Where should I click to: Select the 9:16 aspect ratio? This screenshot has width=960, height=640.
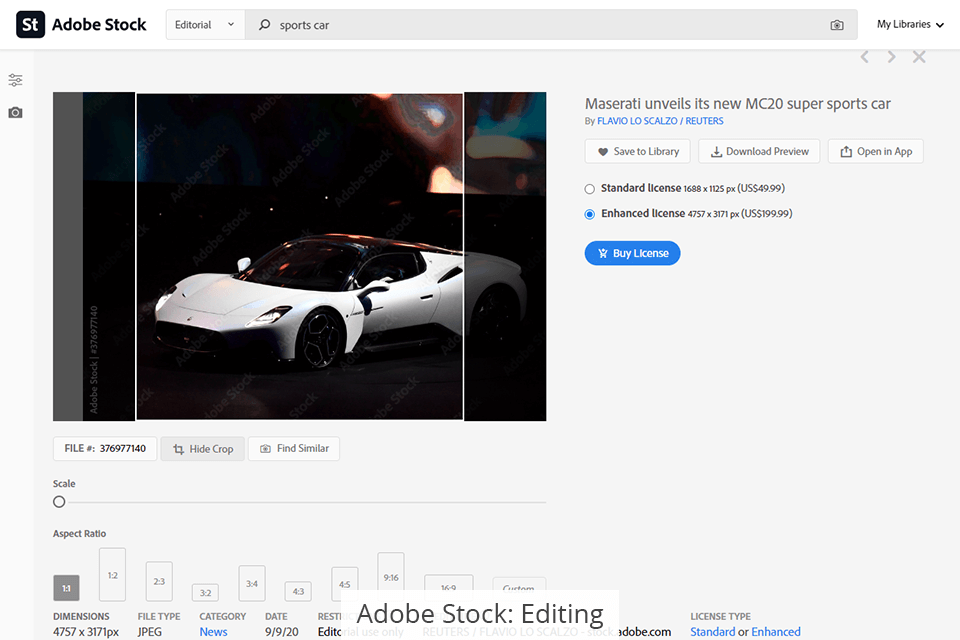pyautogui.click(x=391, y=576)
